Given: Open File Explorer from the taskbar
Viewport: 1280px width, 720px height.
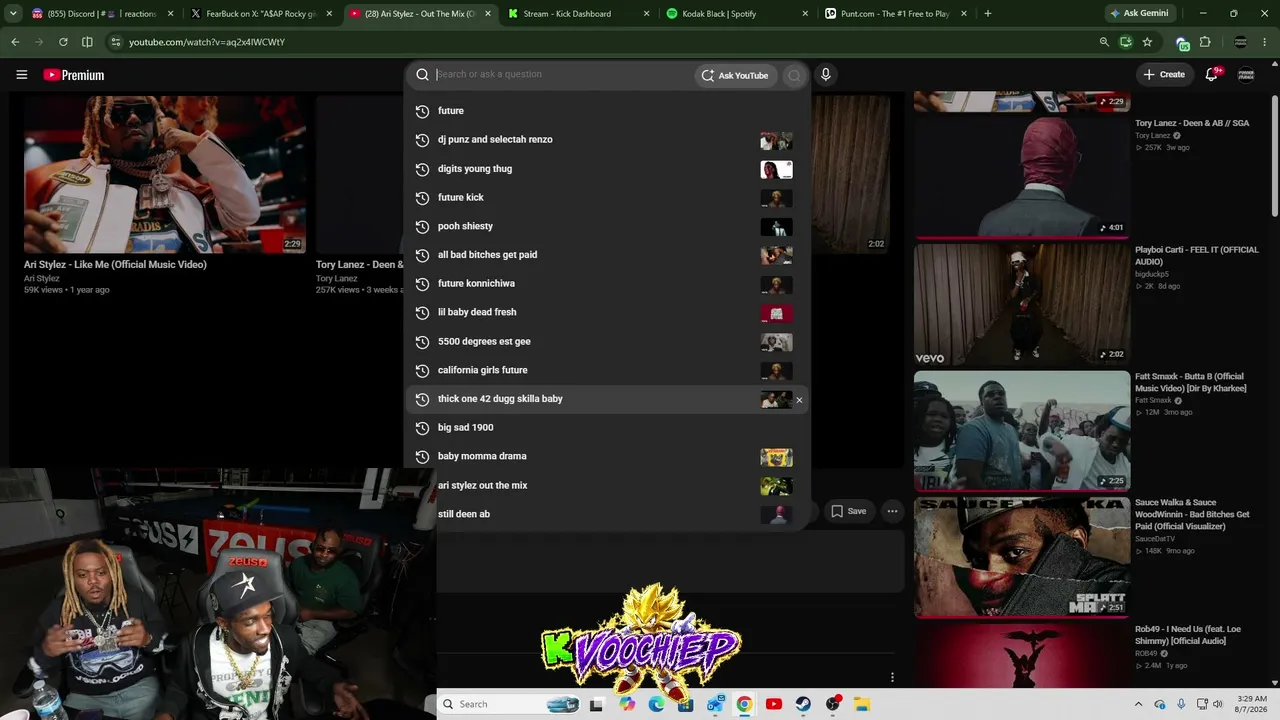Looking at the screenshot, I should (862, 704).
